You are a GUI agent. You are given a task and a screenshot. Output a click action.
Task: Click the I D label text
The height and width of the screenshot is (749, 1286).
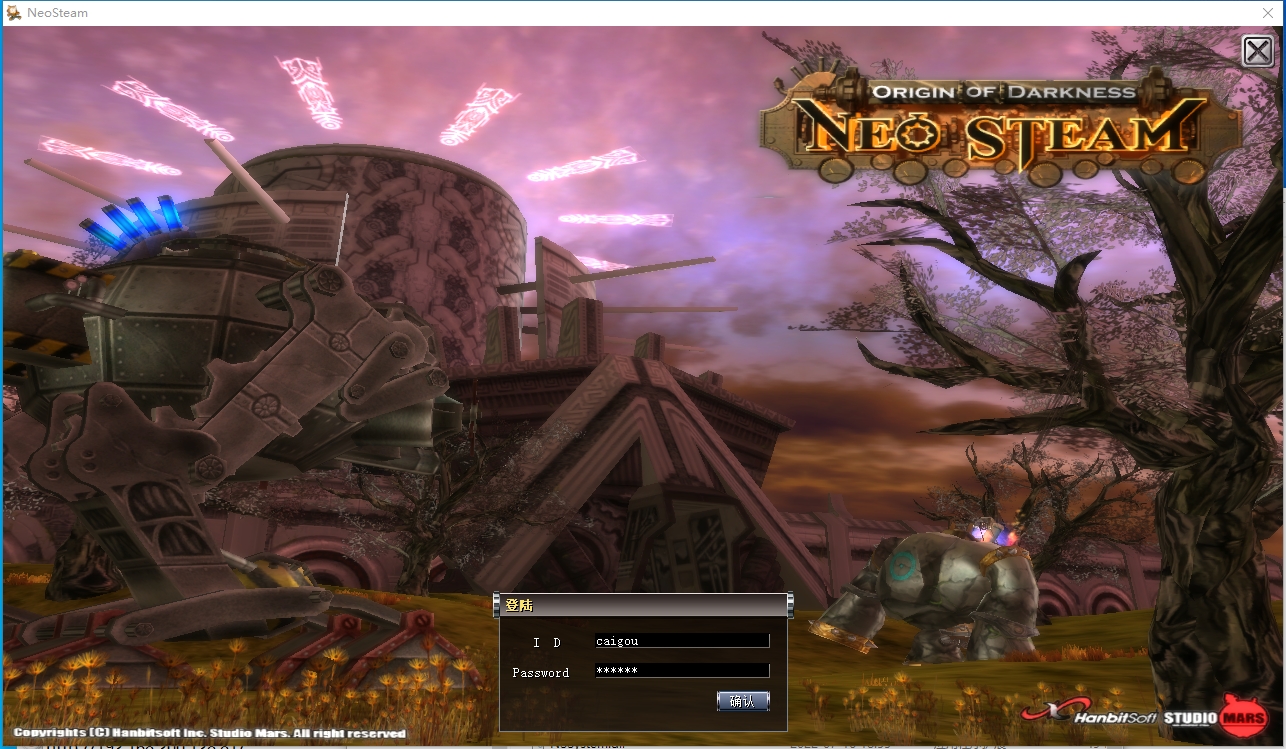[546, 642]
